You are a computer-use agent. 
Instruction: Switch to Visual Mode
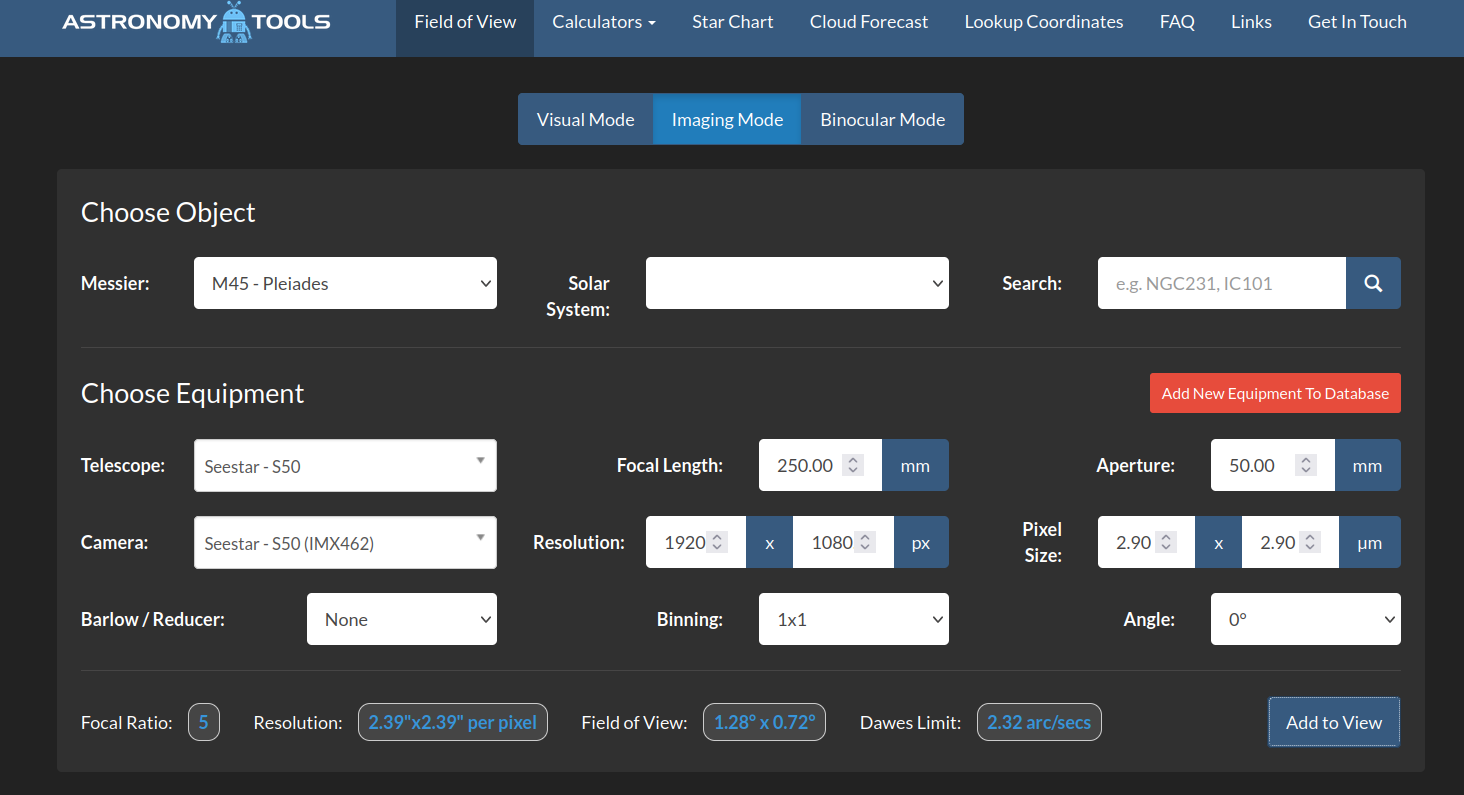tap(586, 119)
